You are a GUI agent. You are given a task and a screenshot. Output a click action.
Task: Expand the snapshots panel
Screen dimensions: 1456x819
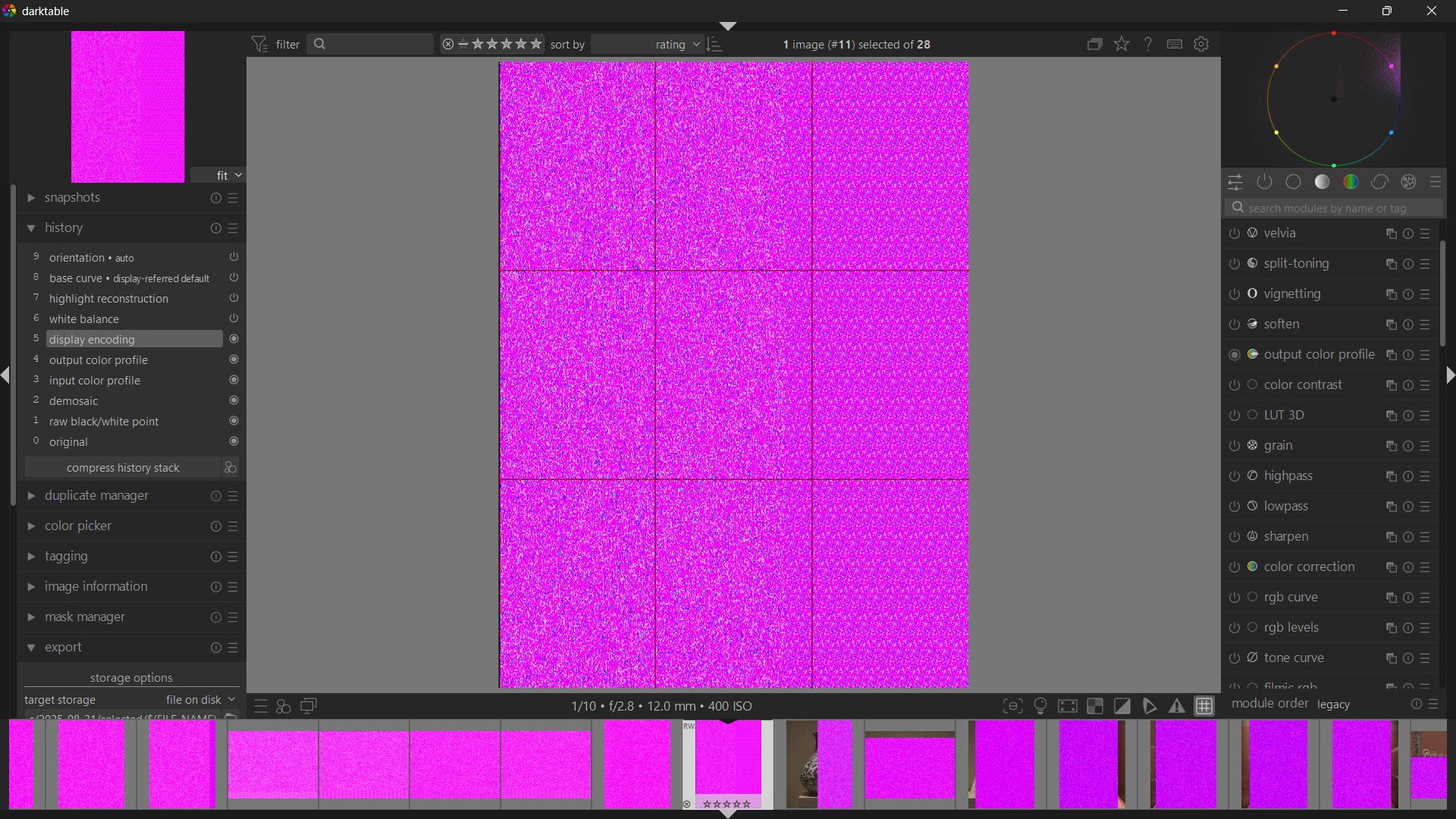coord(72,198)
